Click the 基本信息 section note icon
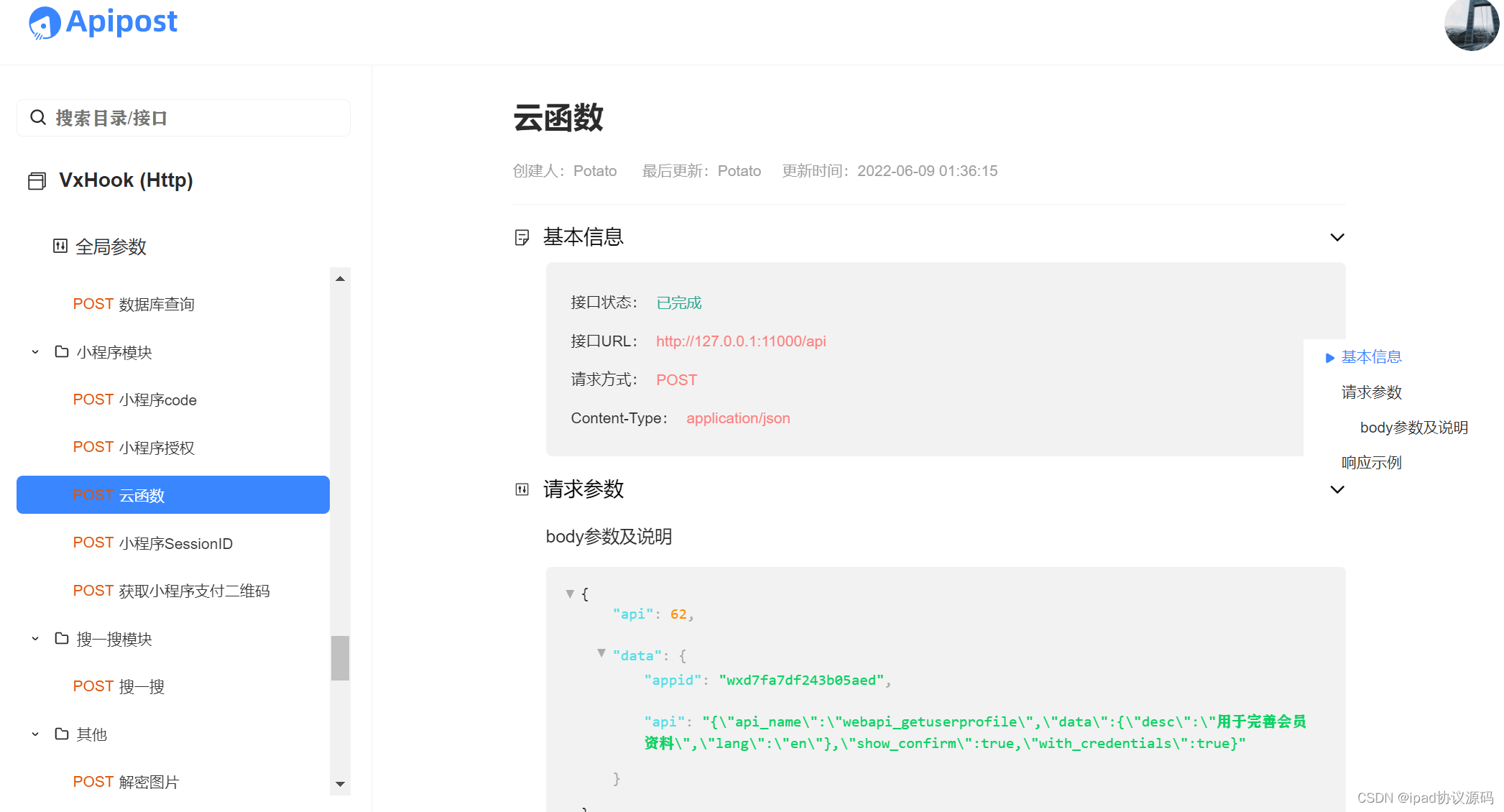 tap(522, 237)
